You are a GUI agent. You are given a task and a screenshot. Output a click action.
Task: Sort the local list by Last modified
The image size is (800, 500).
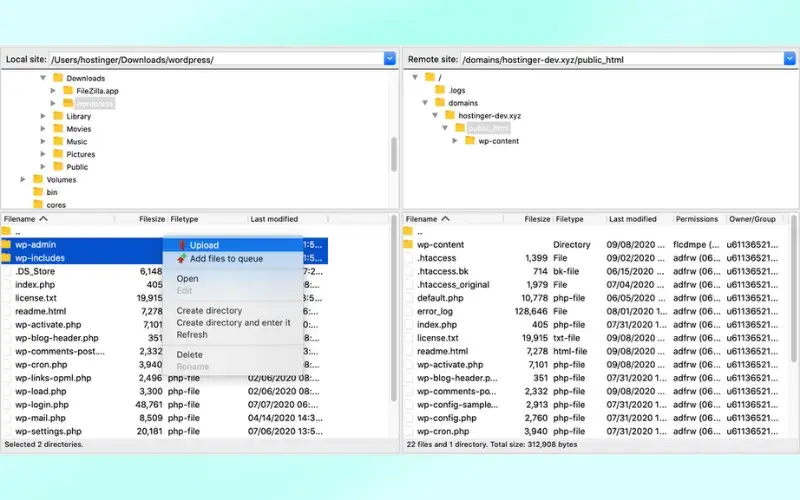pos(288,219)
